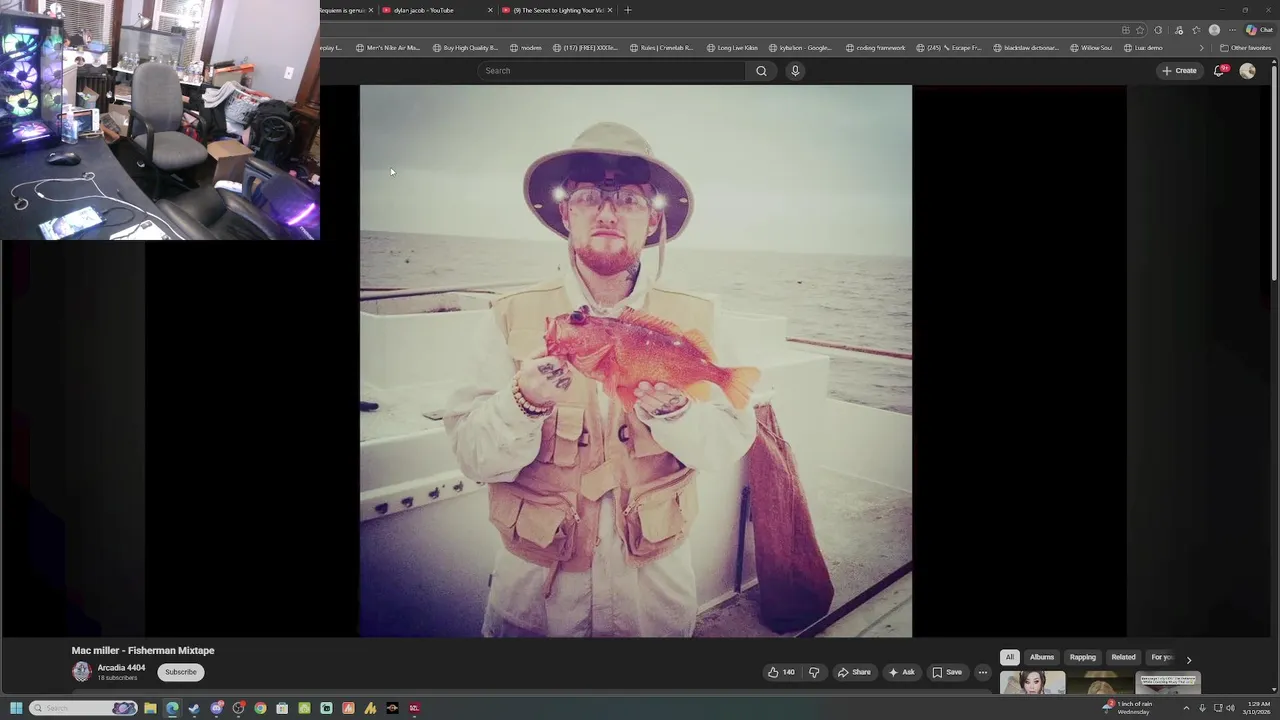This screenshot has width=1280, height=720.
Task: Click the Windows taskbar search box
Action: click(x=83, y=708)
